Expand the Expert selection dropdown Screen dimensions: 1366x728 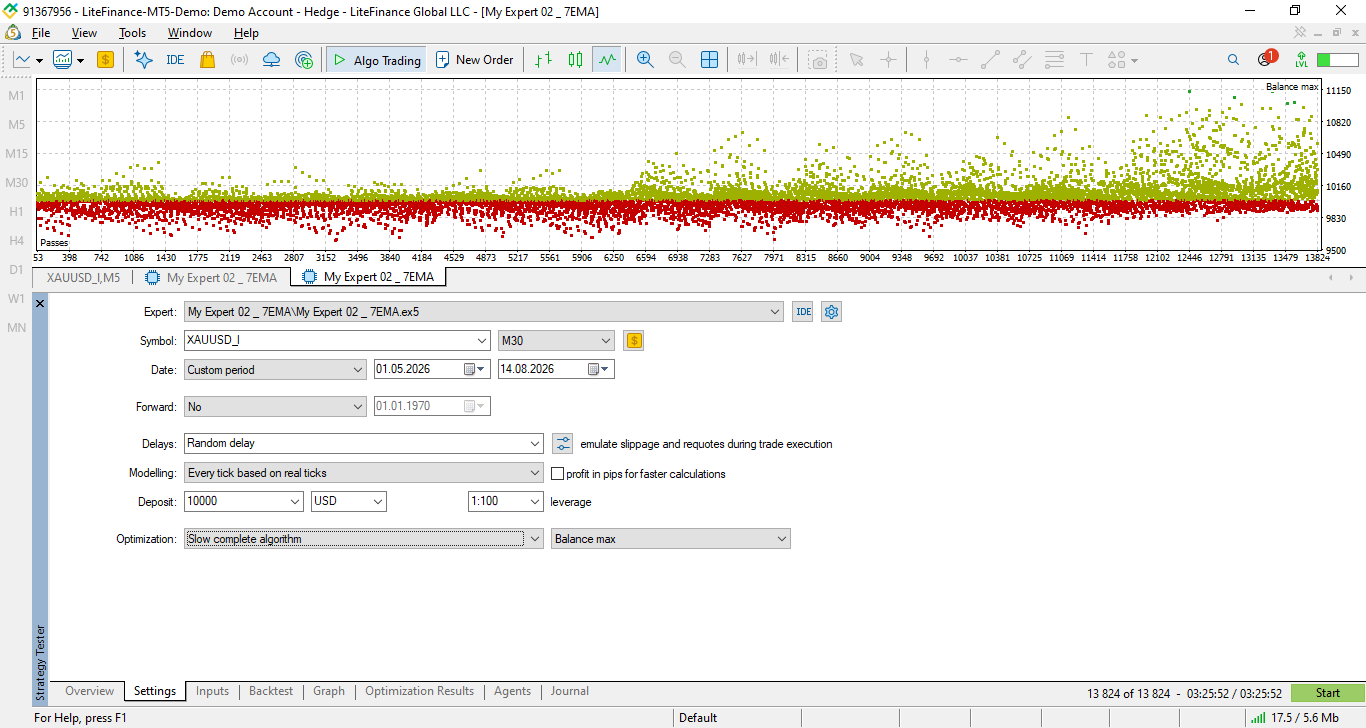[x=776, y=312]
